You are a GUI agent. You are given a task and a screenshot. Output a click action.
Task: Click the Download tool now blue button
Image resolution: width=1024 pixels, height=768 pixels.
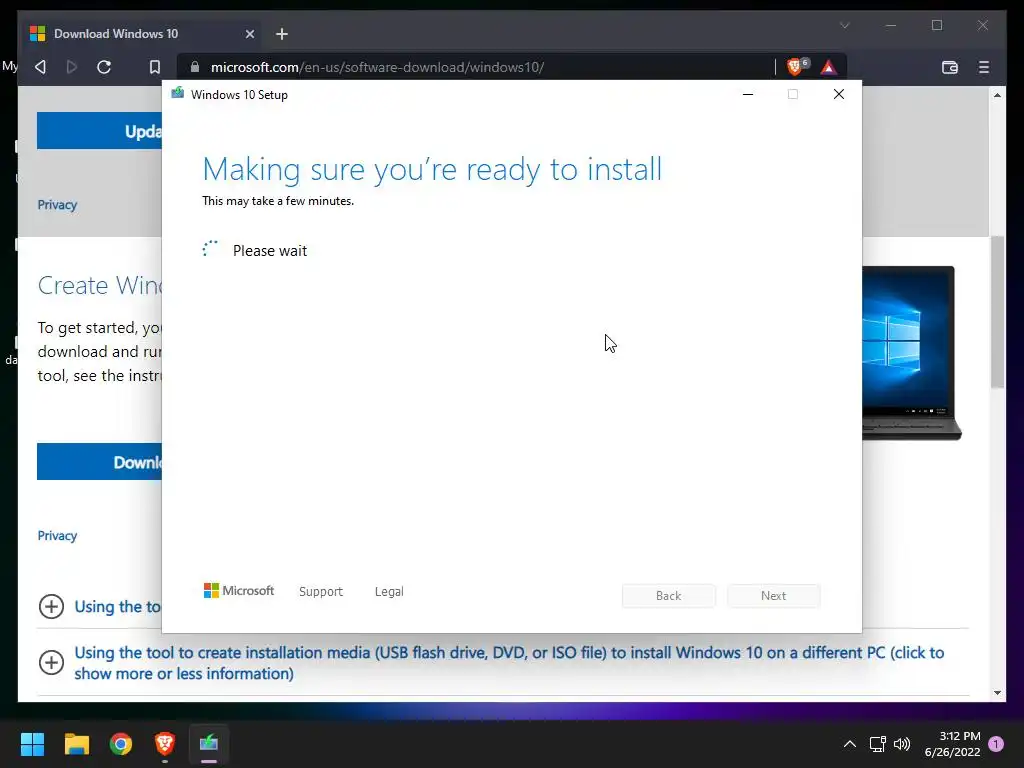click(x=99, y=462)
